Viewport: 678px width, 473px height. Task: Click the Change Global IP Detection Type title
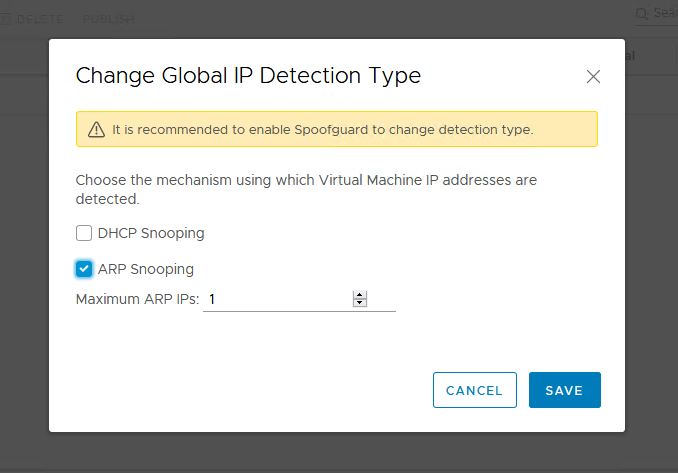click(248, 75)
